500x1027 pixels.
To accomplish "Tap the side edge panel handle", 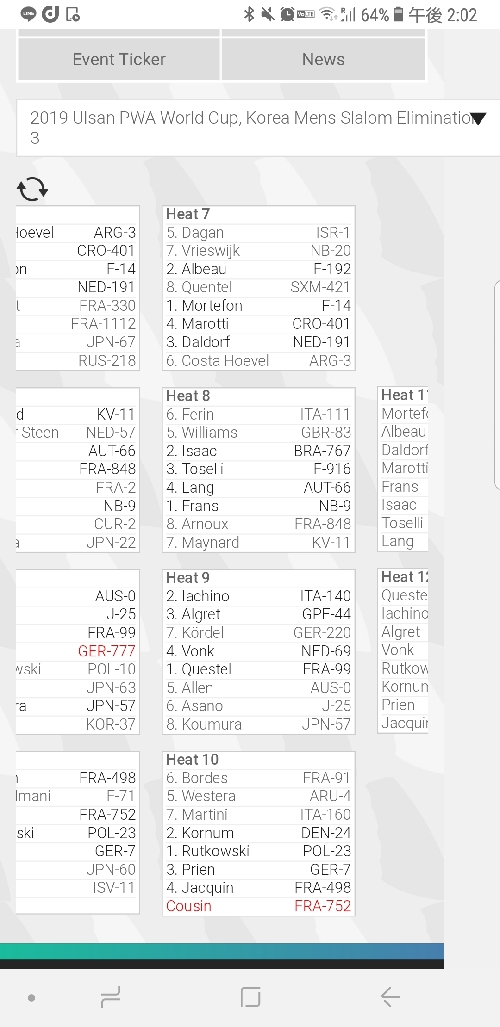I will (x=496, y=384).
